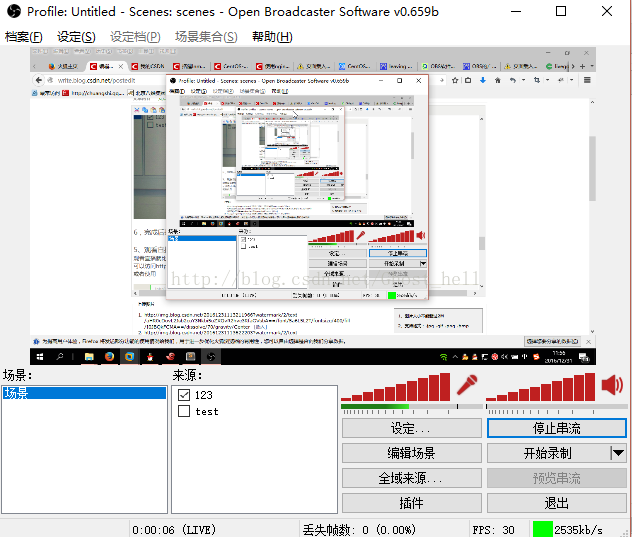Click the 插件 plugins button

coord(412,503)
